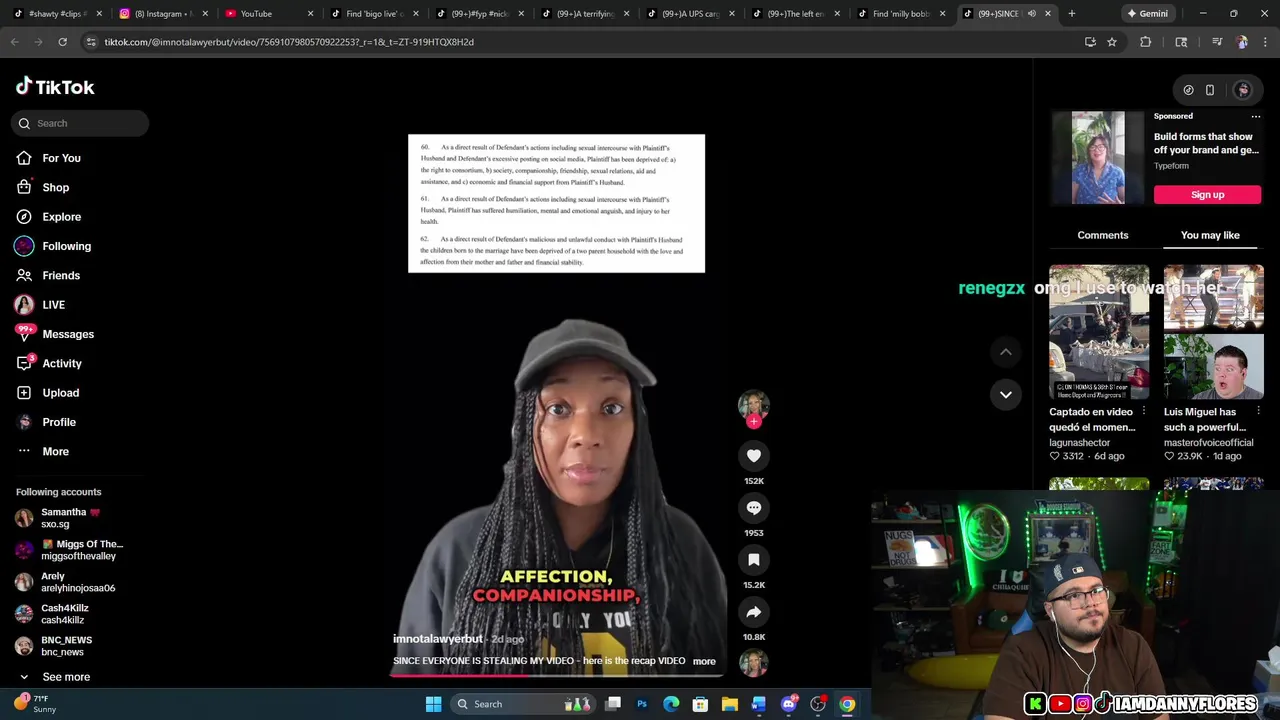The height and width of the screenshot is (720, 1280).
Task: Expand the caption with more
Action: [704, 661]
